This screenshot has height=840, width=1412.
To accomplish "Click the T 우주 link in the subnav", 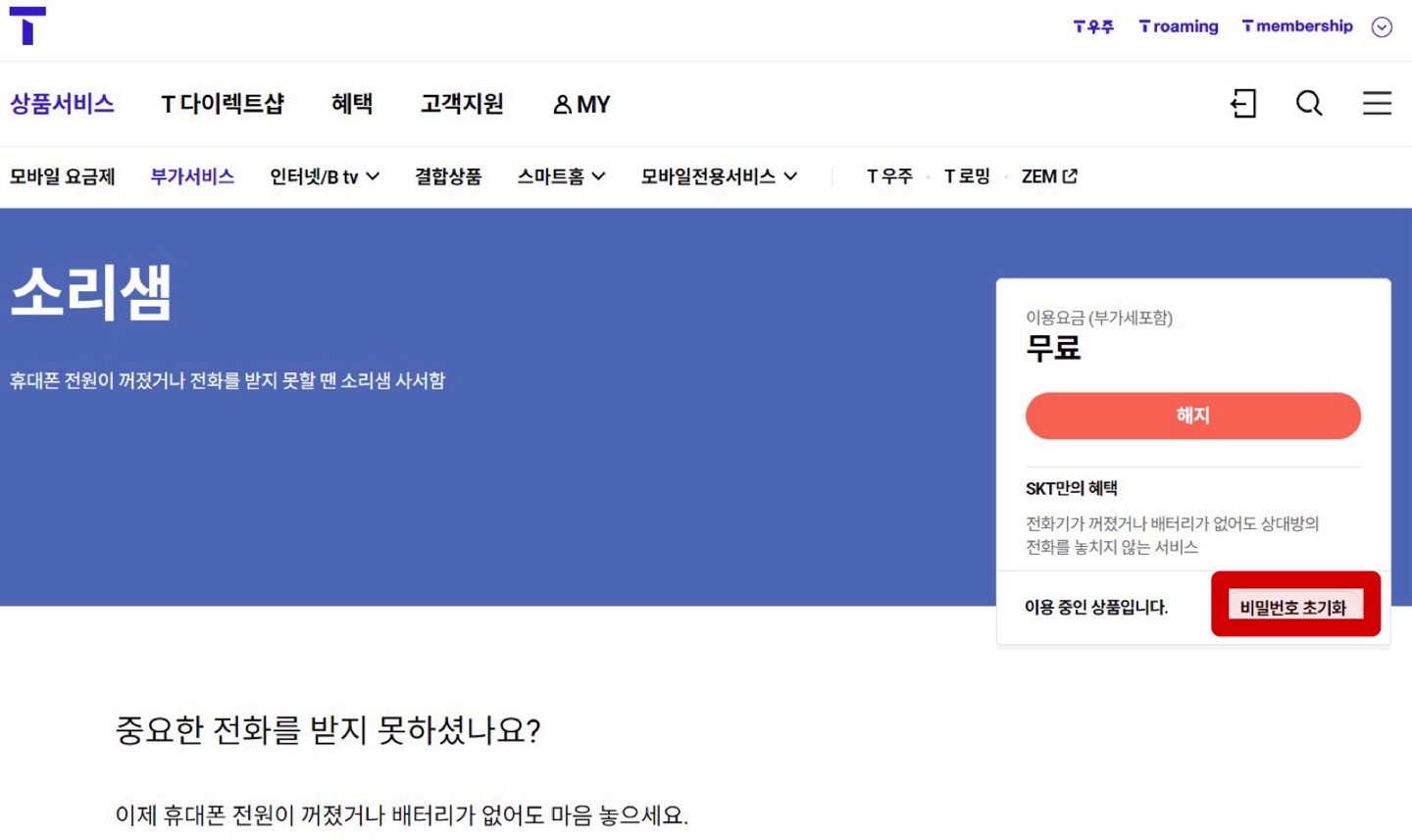I will (x=888, y=175).
